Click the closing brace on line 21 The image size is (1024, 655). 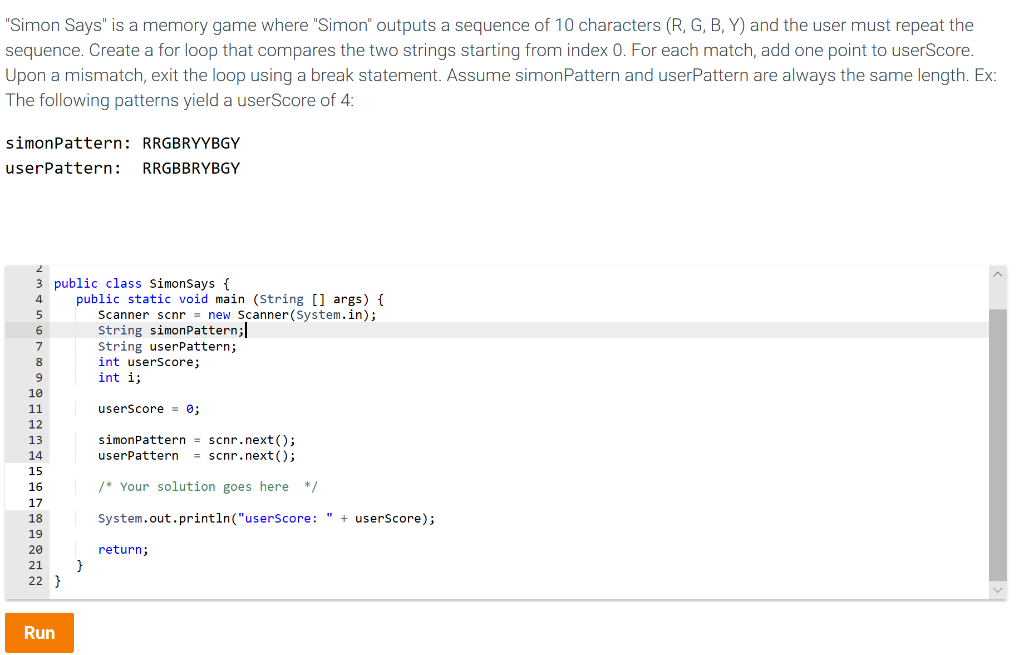(78, 565)
